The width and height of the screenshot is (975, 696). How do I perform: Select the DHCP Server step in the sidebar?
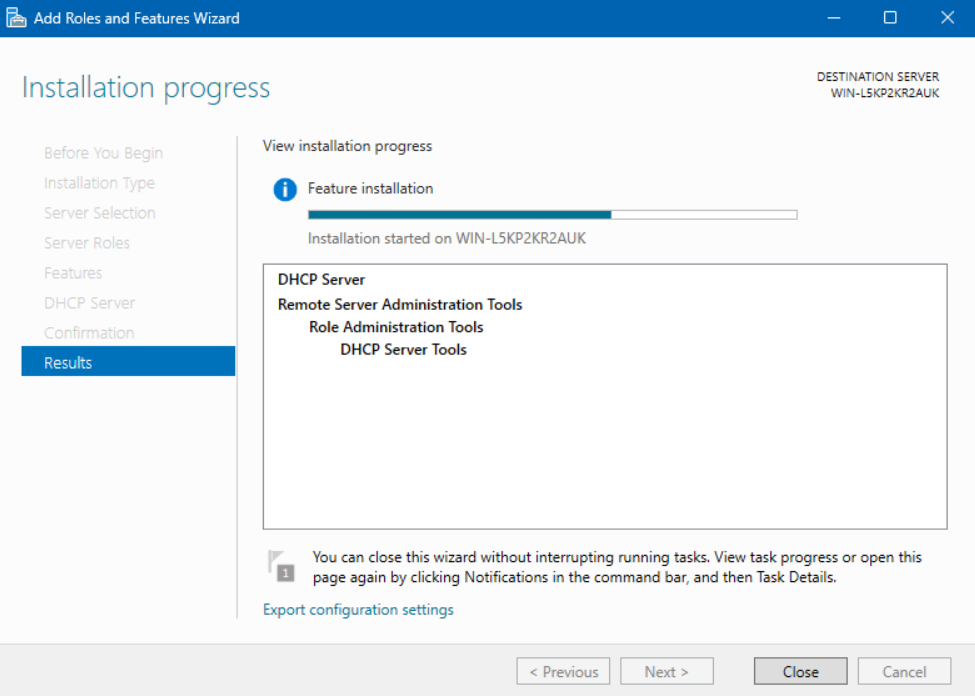click(90, 303)
